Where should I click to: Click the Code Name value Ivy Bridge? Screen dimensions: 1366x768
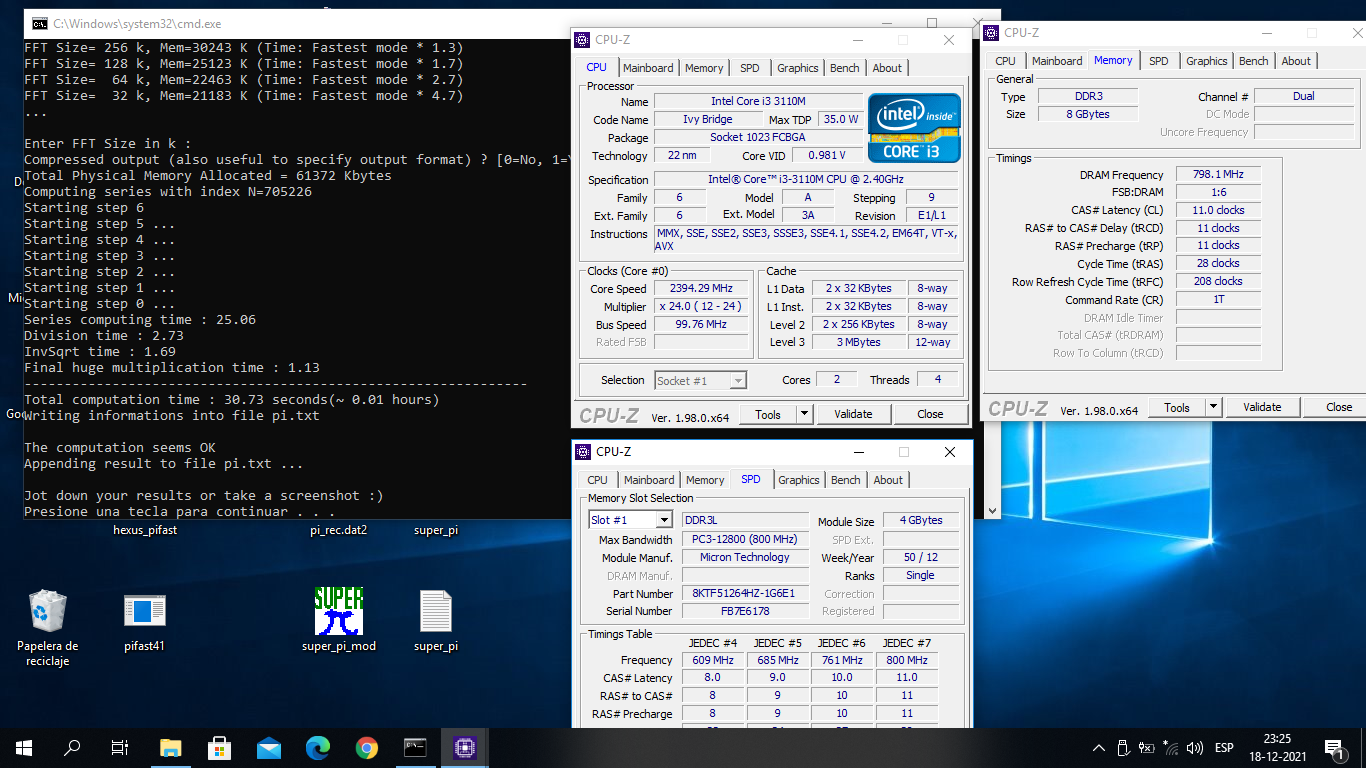(708, 120)
